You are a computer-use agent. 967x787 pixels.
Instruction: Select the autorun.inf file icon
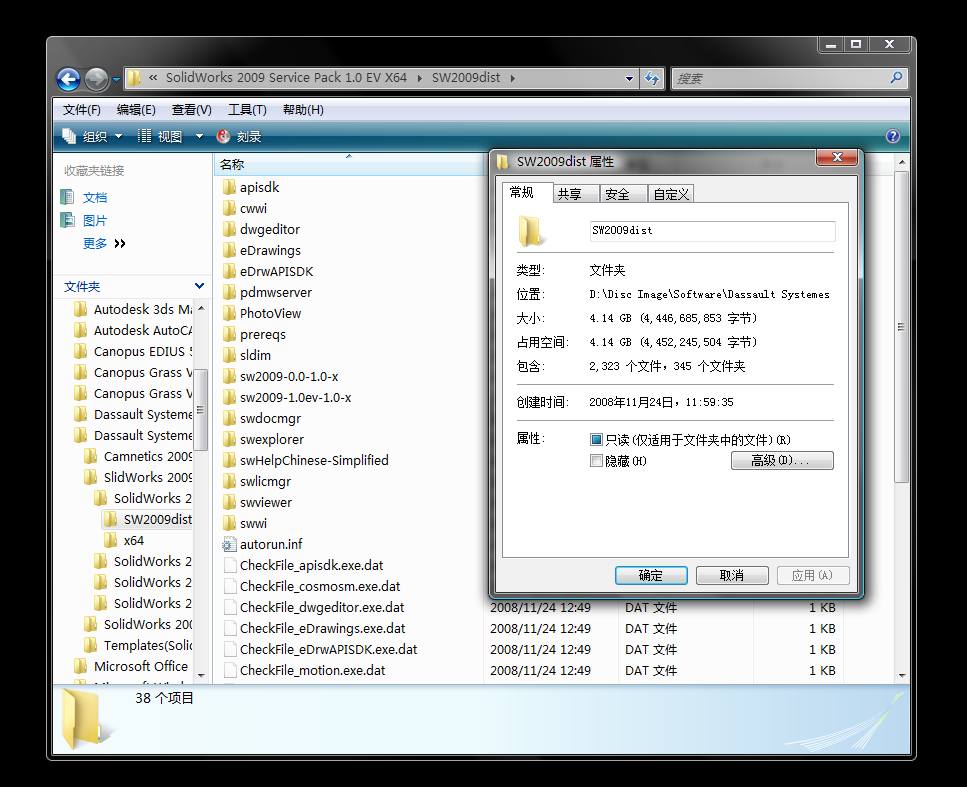(229, 544)
